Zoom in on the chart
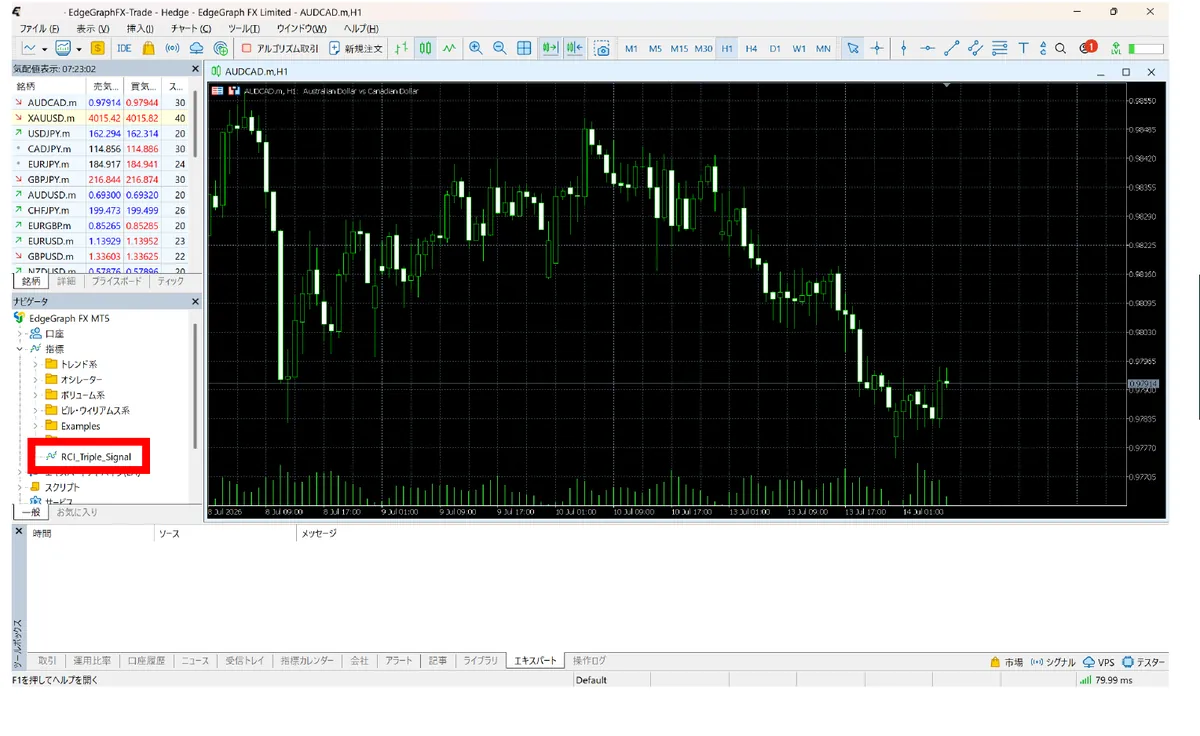The height and width of the screenshot is (736, 1200). (x=475, y=48)
